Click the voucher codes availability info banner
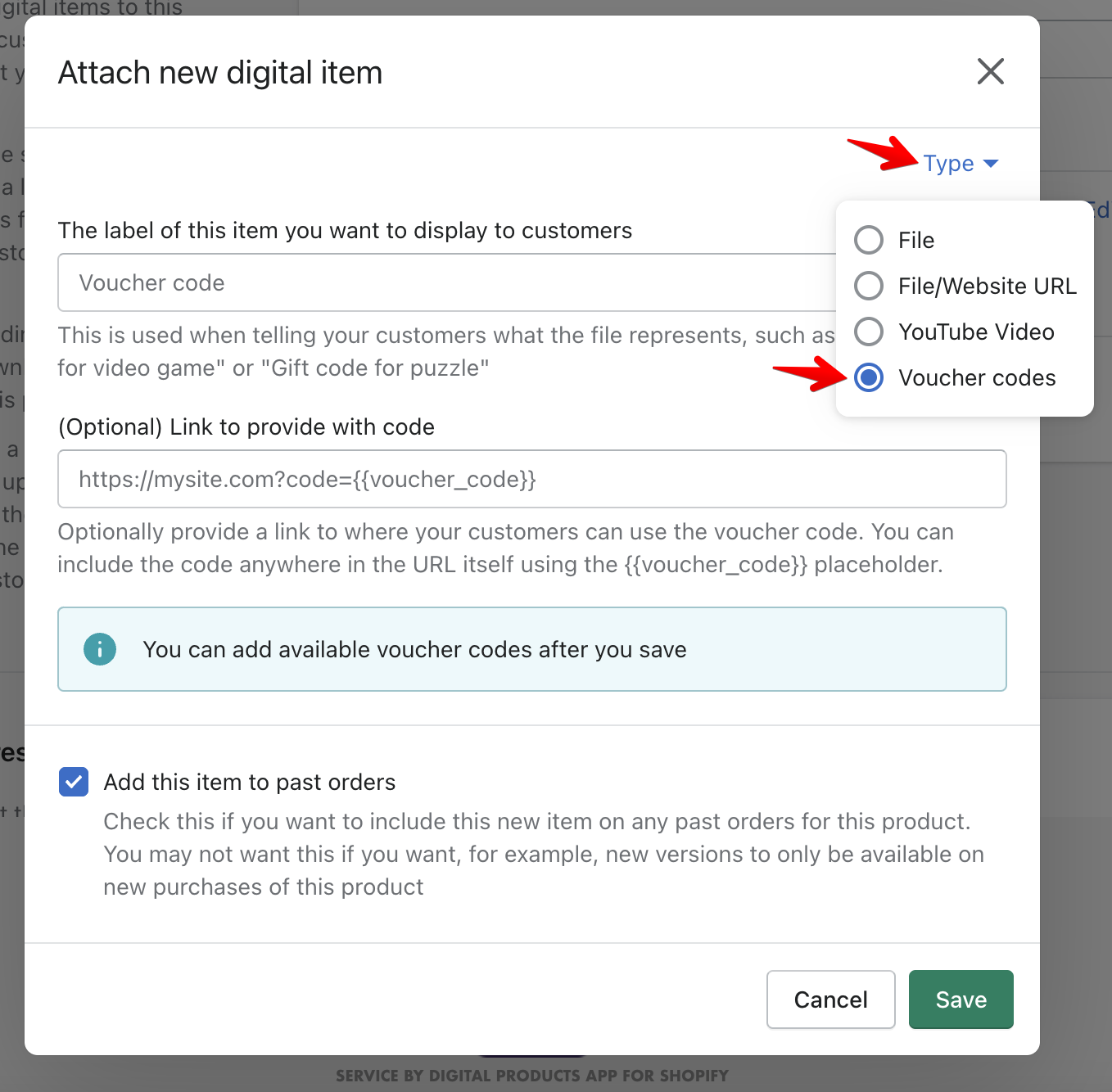This screenshot has width=1112, height=1092. coord(531,649)
